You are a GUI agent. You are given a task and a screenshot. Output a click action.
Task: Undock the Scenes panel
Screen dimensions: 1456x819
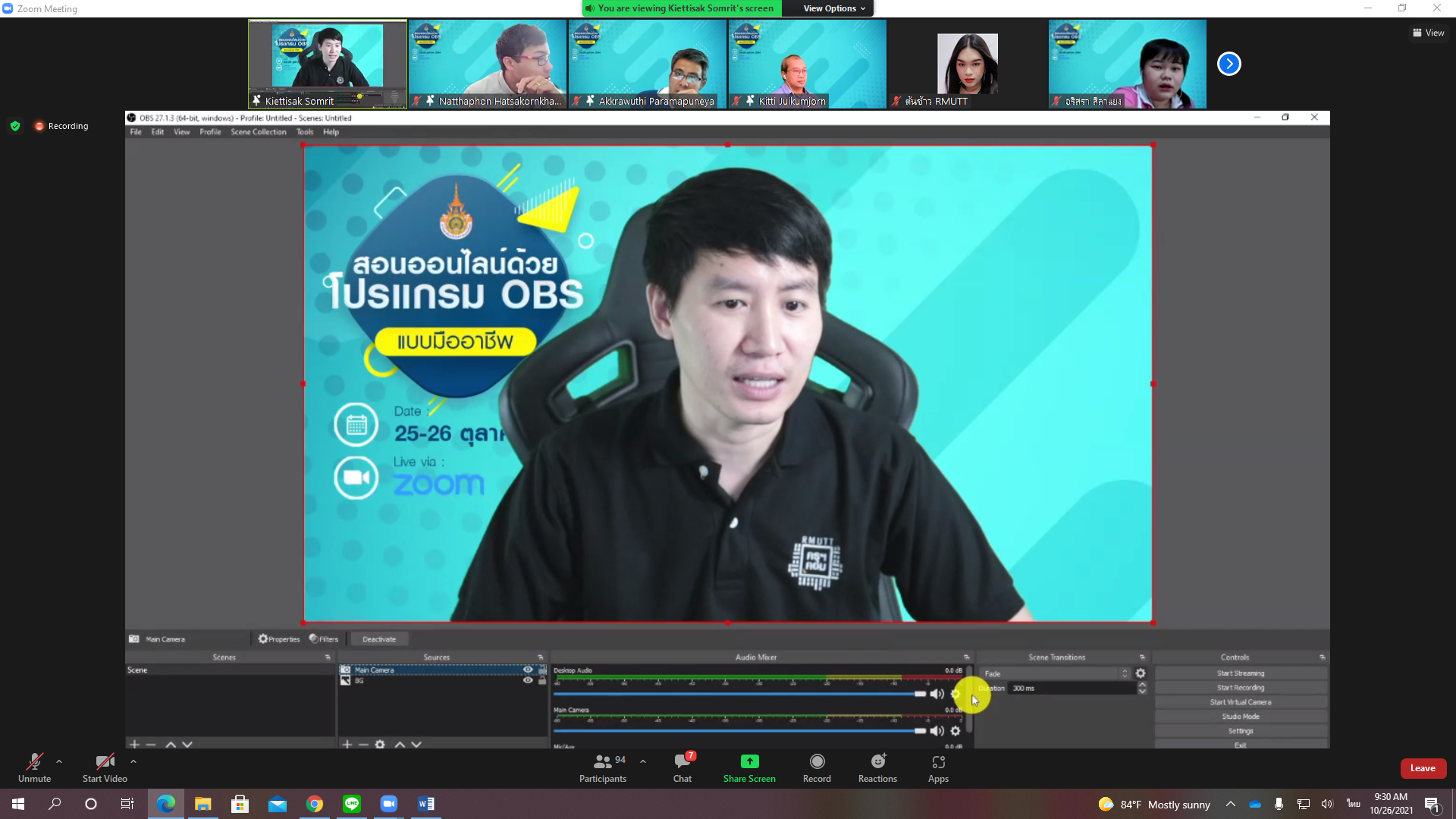[328, 657]
